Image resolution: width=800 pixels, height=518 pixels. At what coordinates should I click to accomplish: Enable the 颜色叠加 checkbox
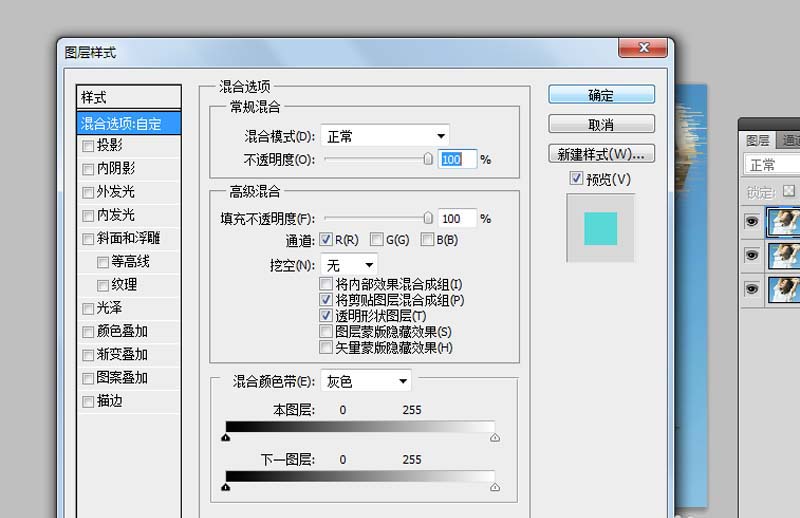(x=88, y=332)
